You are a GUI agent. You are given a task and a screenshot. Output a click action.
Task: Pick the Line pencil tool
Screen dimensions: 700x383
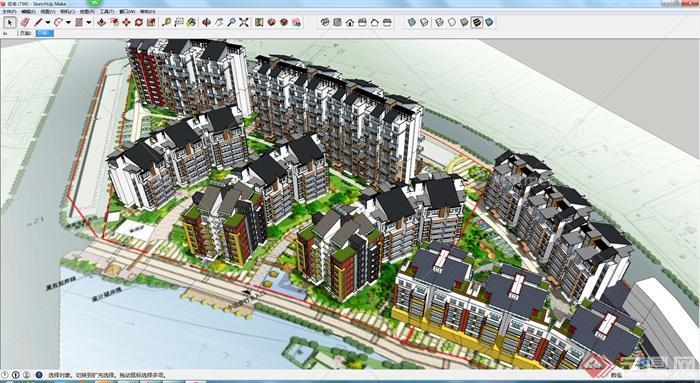(x=38, y=22)
